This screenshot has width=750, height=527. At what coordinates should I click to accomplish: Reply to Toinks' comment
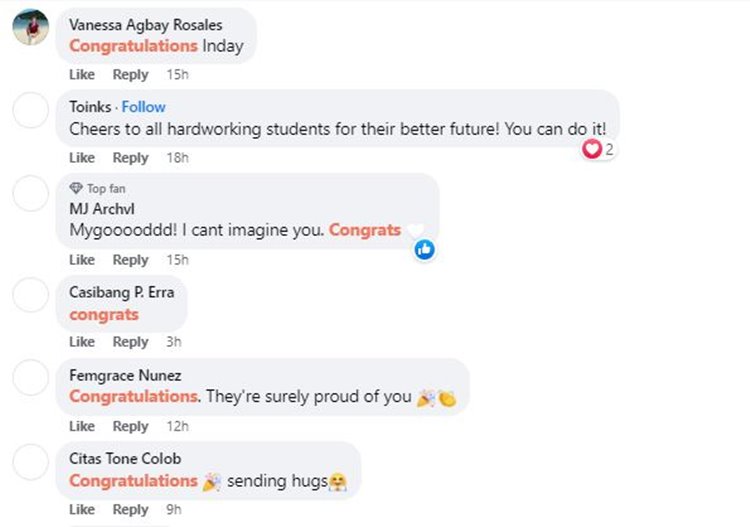(x=130, y=158)
